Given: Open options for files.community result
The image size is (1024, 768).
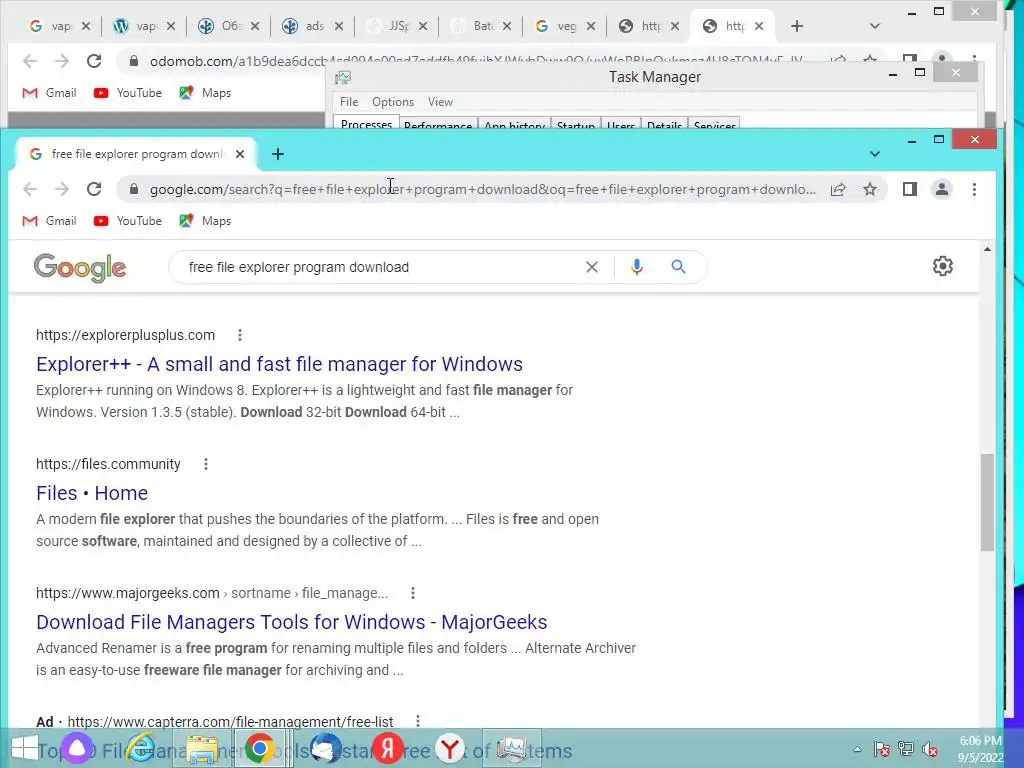Looking at the screenshot, I should click(x=206, y=464).
